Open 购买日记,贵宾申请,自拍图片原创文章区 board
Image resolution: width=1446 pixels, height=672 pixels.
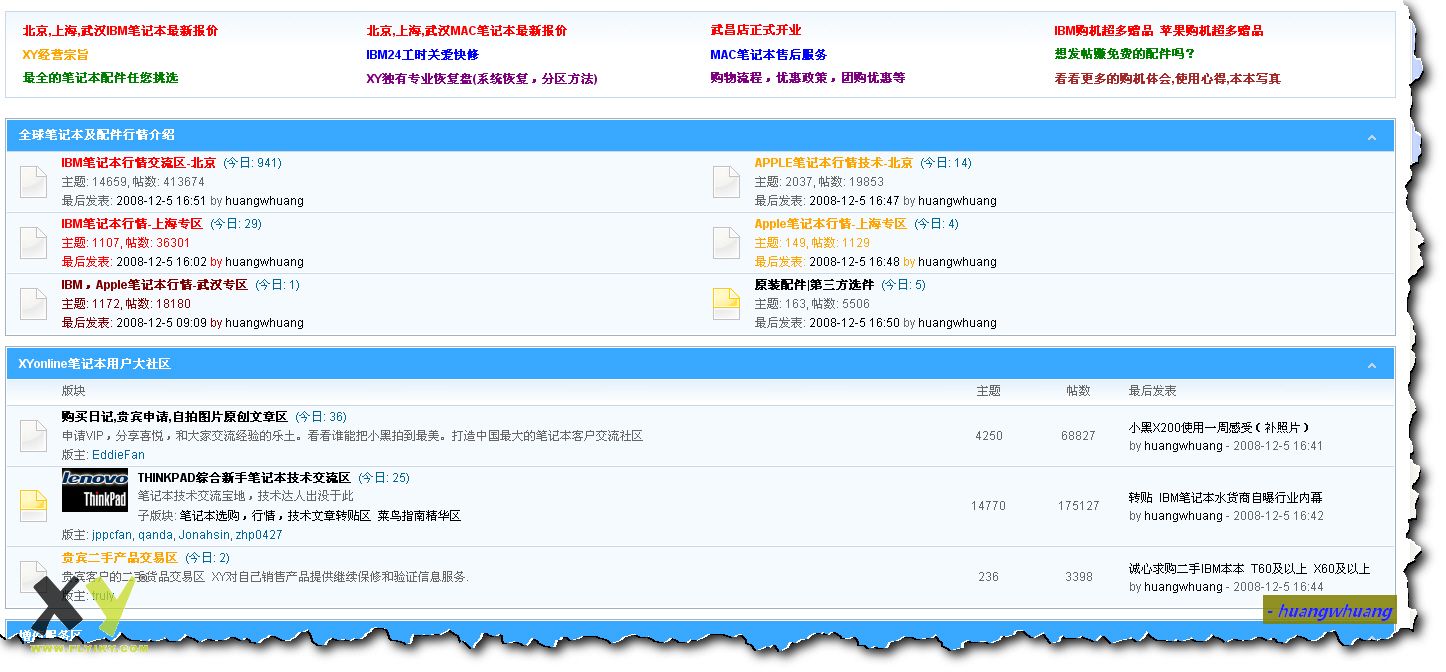(174, 417)
